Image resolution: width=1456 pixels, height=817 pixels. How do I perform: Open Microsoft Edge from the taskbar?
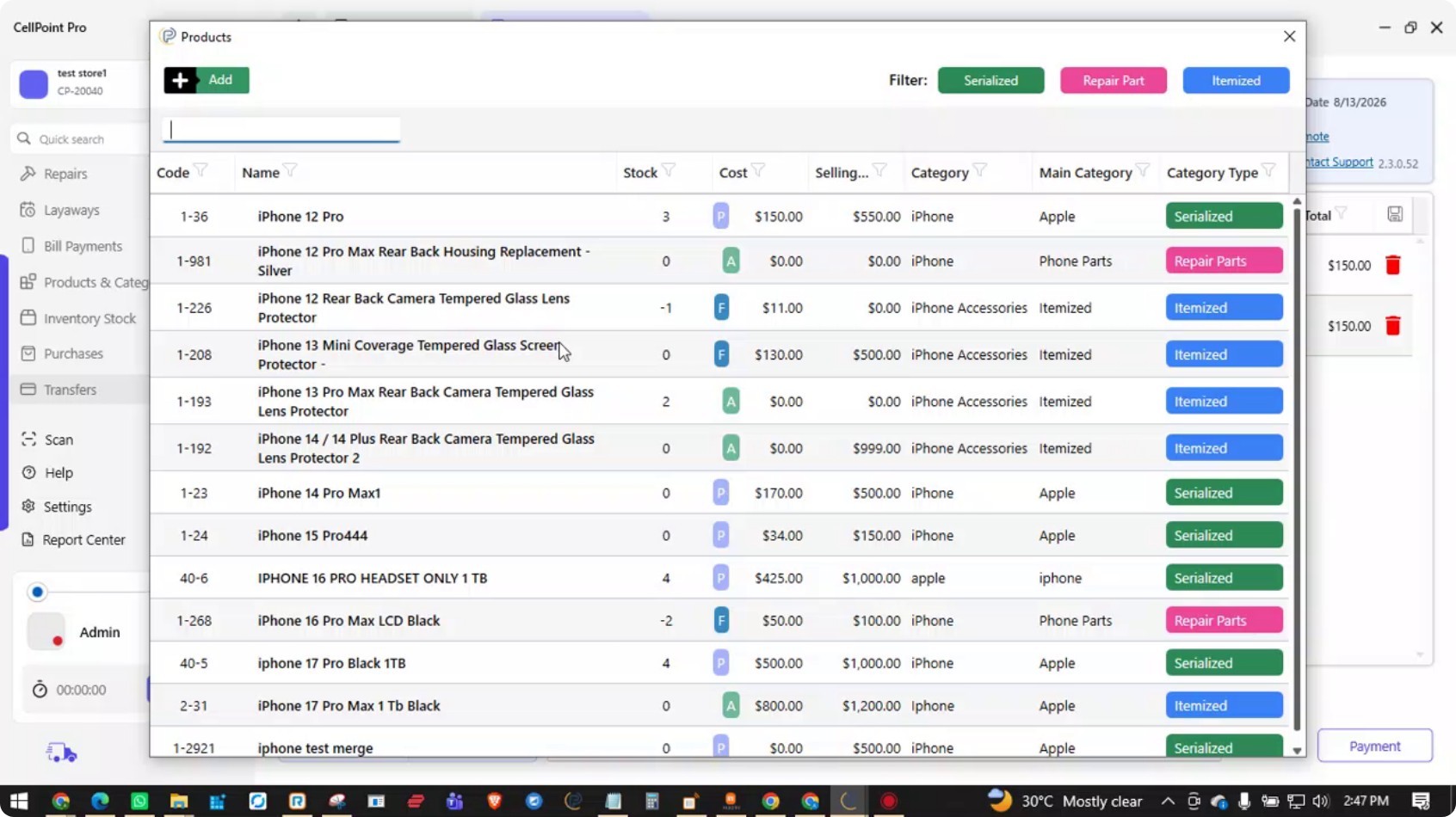pos(100,801)
